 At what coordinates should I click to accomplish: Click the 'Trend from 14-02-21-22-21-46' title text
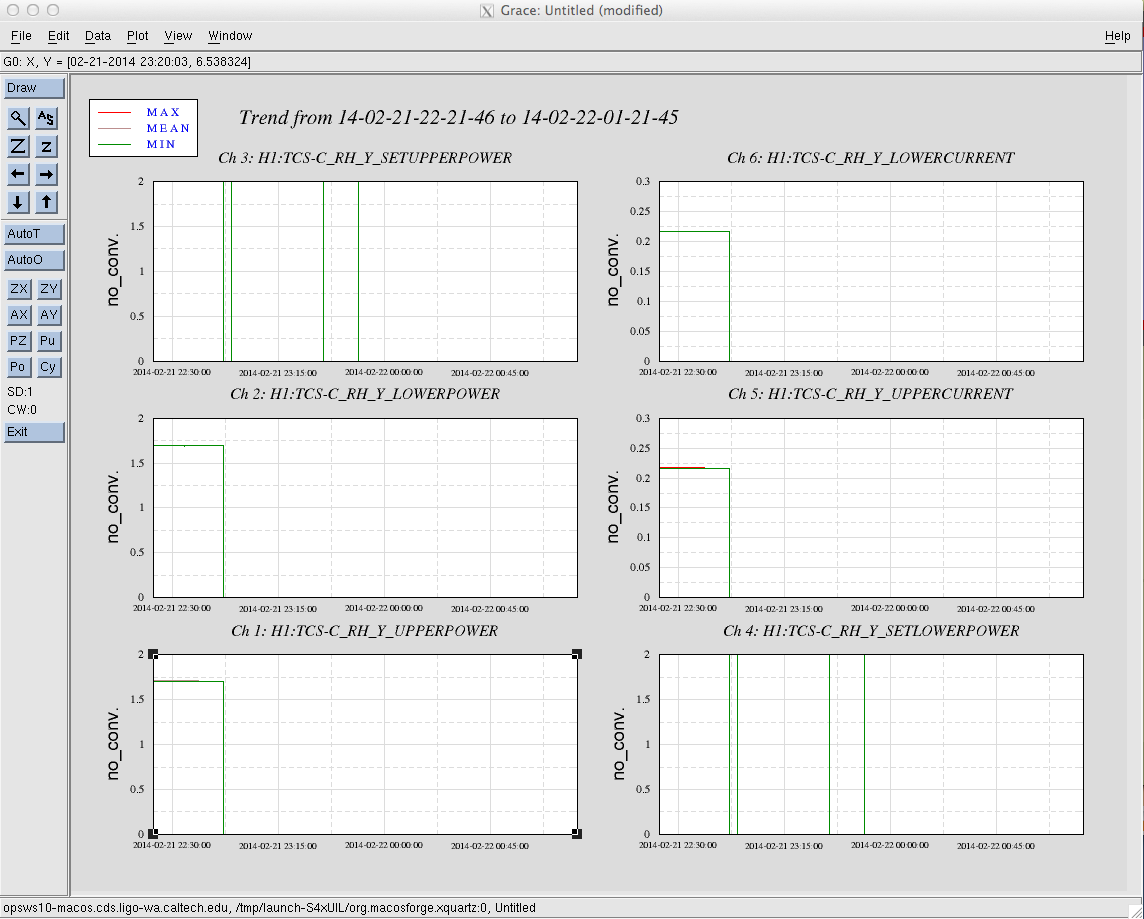point(458,117)
